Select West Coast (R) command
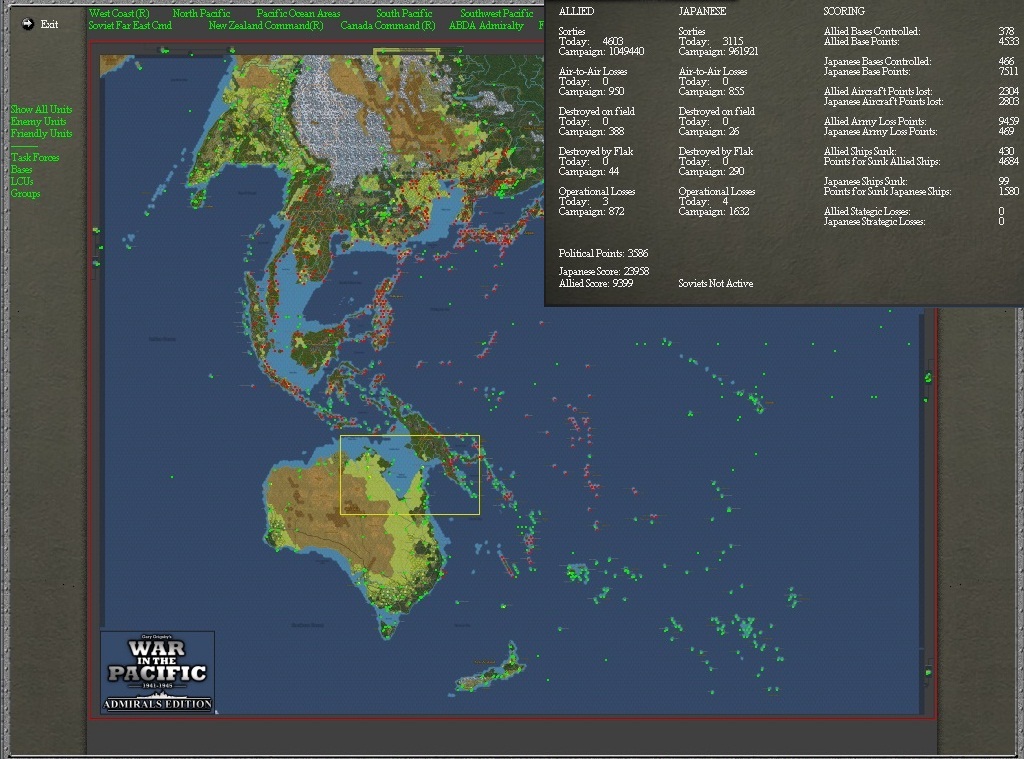This screenshot has height=759, width=1024. (x=119, y=13)
